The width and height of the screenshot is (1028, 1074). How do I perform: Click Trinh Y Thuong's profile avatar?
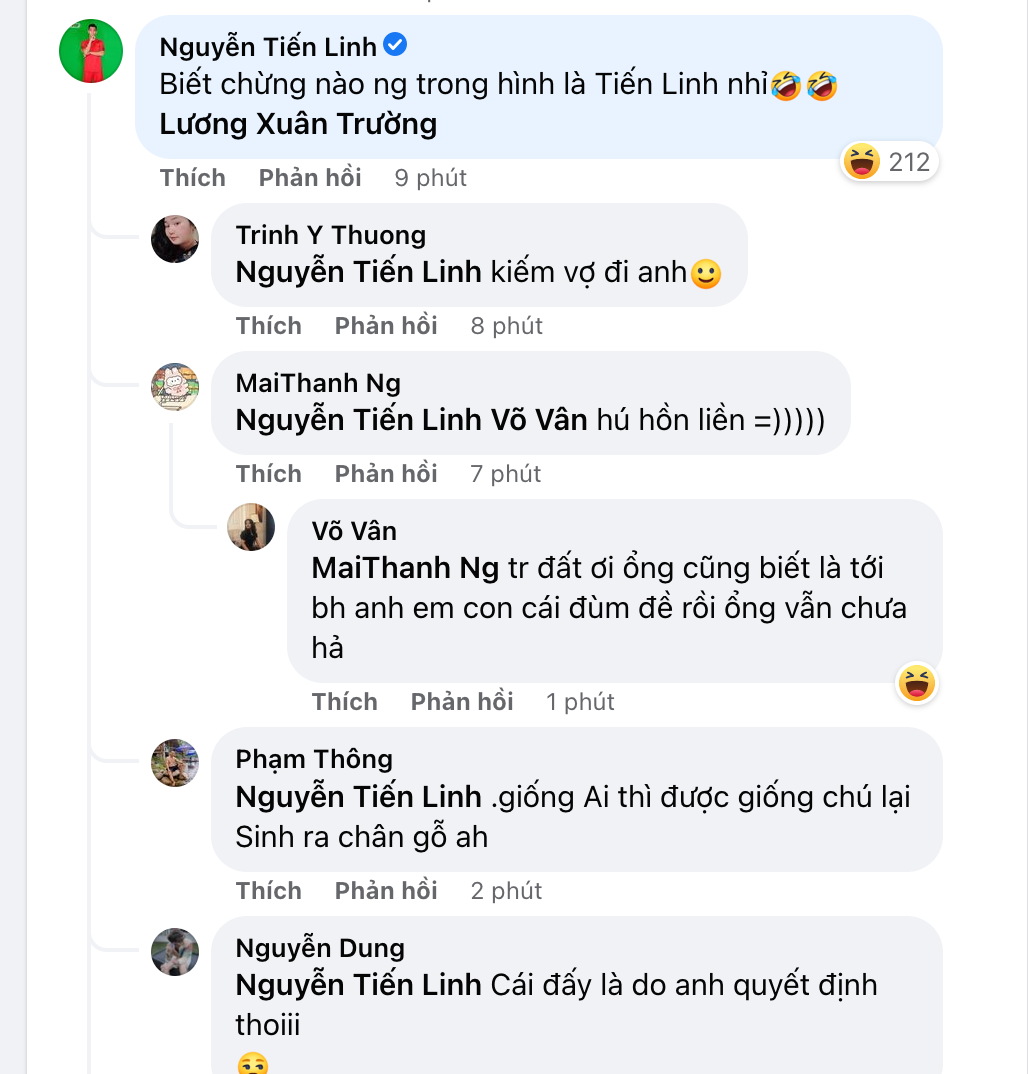click(175, 240)
